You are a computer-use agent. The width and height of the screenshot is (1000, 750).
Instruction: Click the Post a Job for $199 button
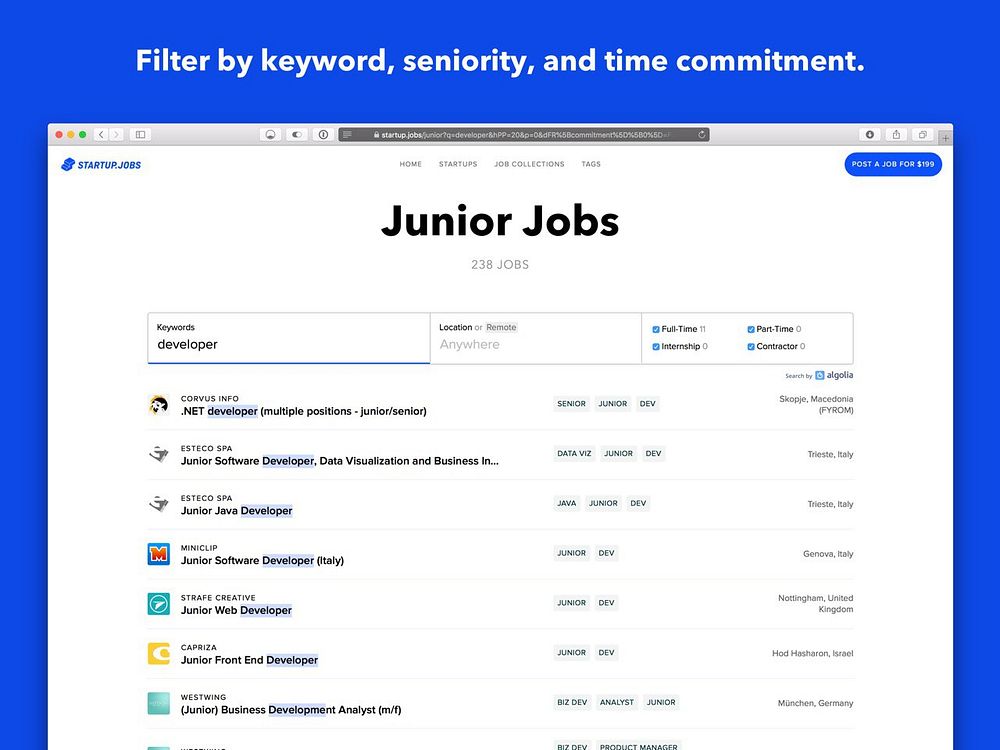coord(893,164)
